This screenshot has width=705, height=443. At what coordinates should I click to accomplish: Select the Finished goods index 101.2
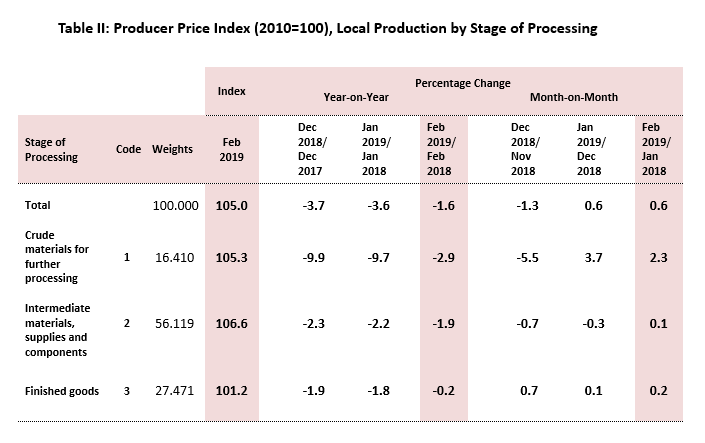pyautogui.click(x=231, y=391)
